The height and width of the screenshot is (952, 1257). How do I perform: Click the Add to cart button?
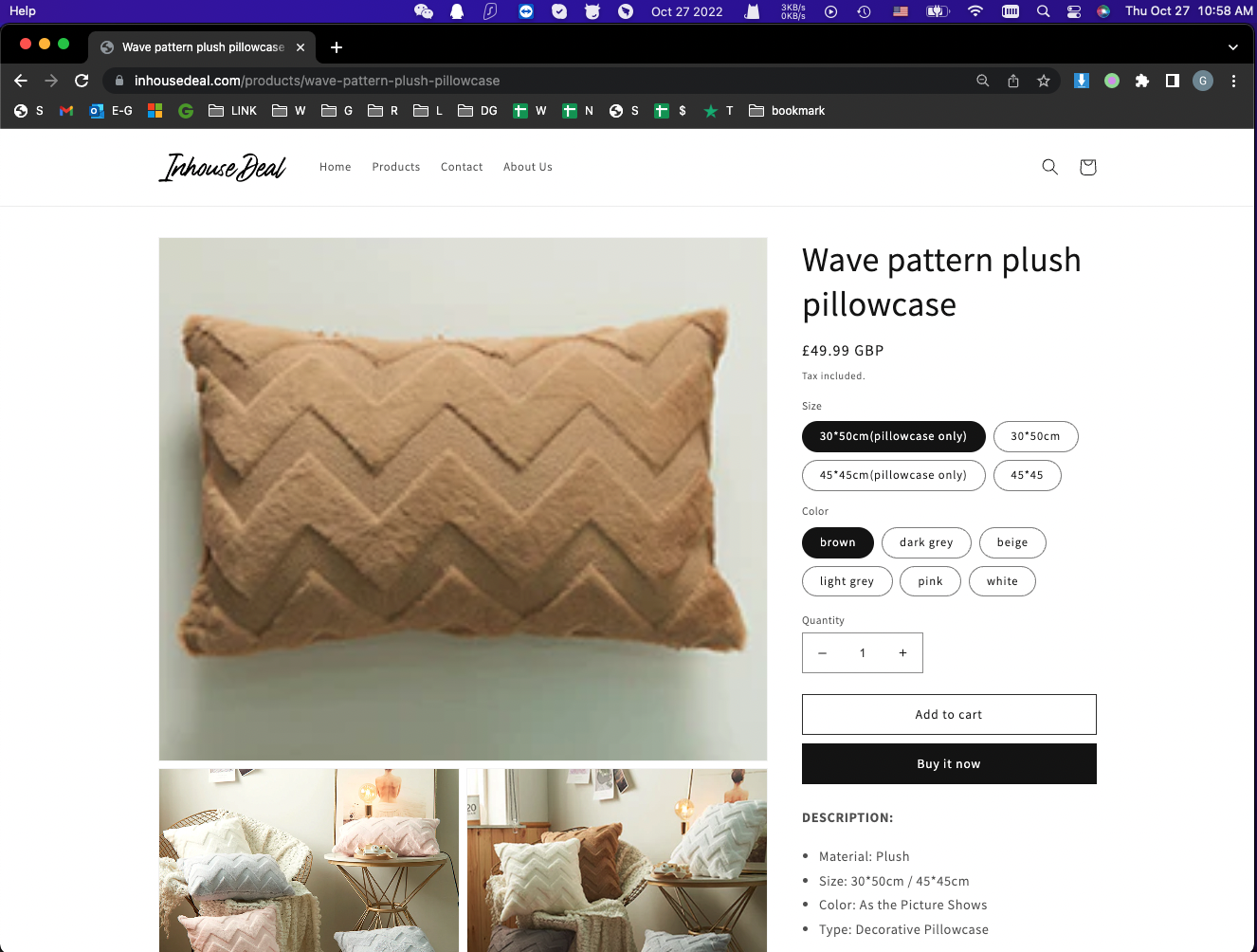click(949, 715)
